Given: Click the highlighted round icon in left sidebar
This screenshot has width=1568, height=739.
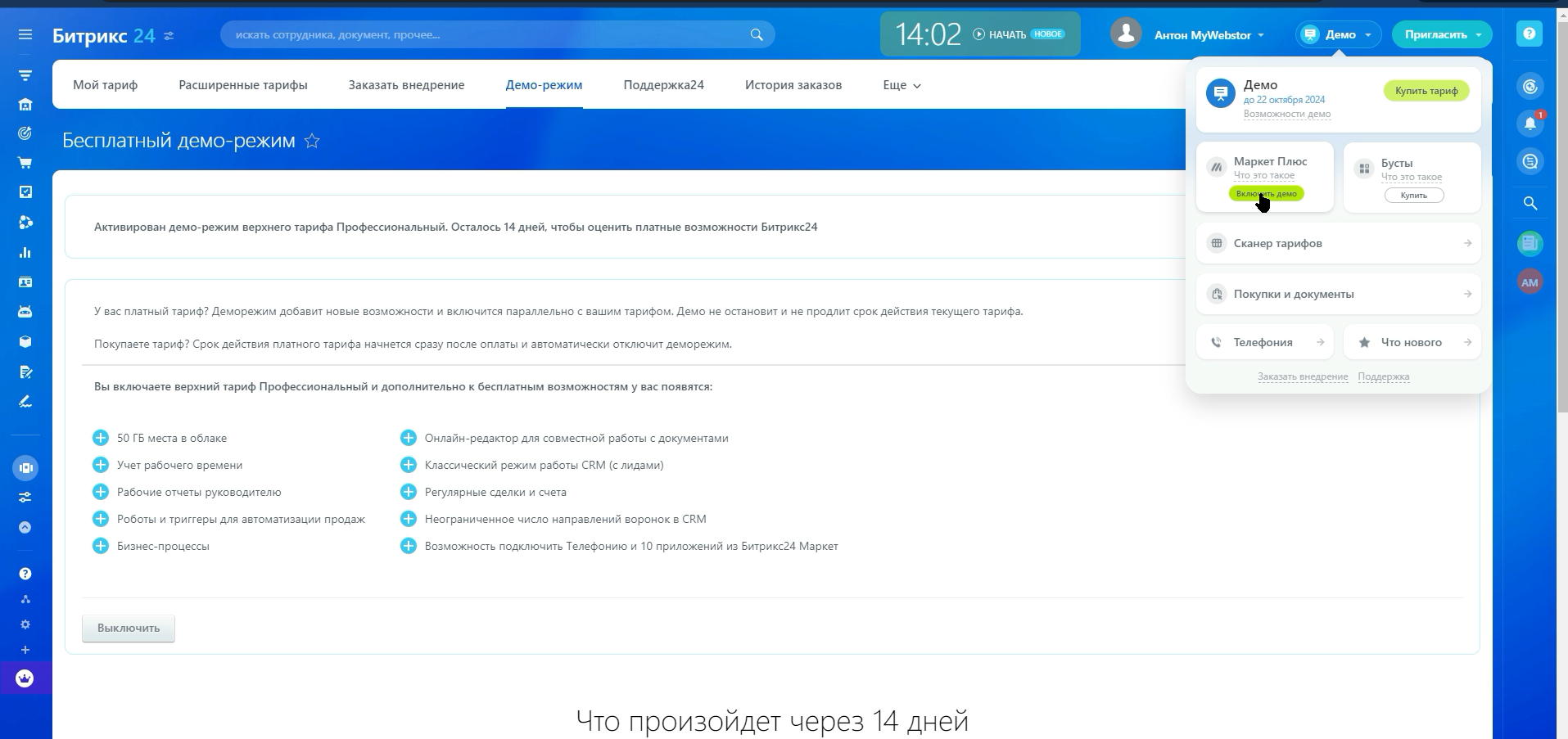Looking at the screenshot, I should [25, 468].
